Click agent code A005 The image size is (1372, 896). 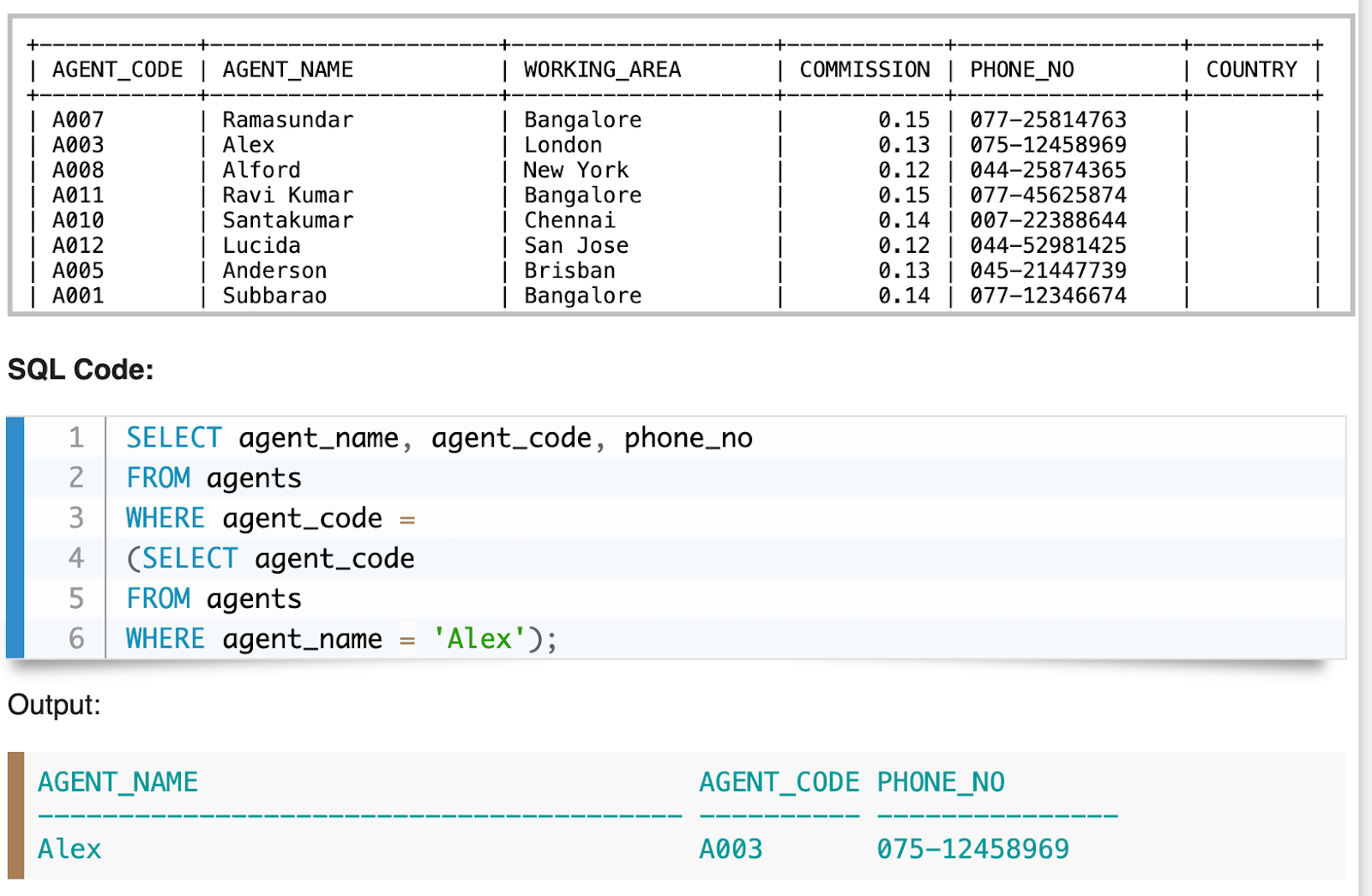pyautogui.click(x=78, y=270)
